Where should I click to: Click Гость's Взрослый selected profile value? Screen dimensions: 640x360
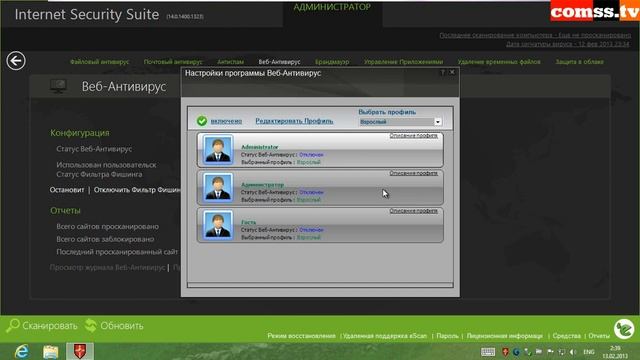[x=309, y=238]
